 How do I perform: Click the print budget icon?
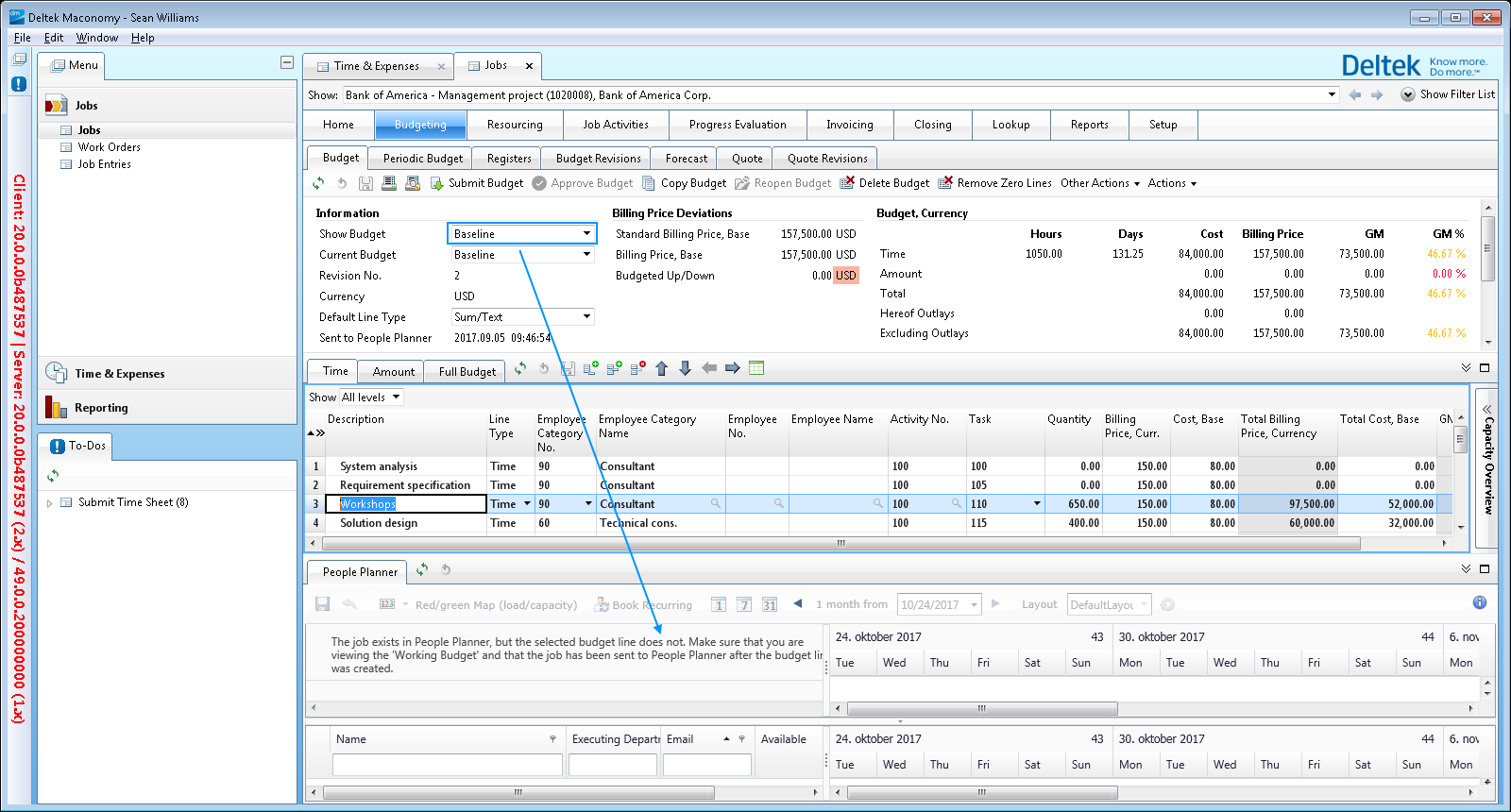pyautogui.click(x=389, y=183)
